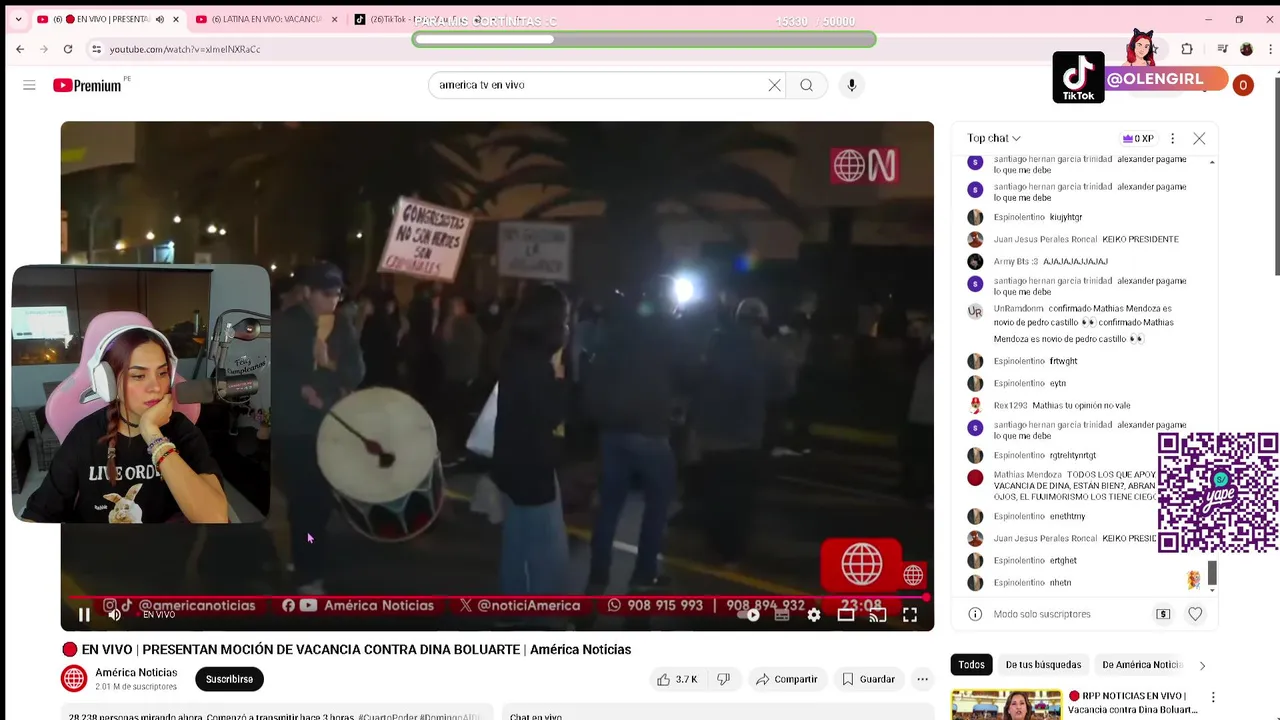1280x720 pixels.
Task: Click the video title text
Action: [x=346, y=649]
